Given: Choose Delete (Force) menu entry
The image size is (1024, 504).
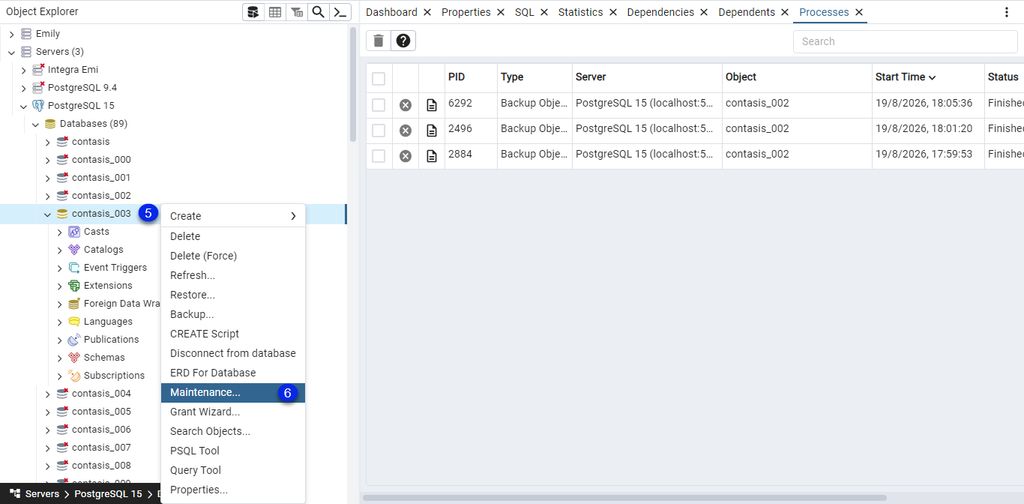Looking at the screenshot, I should 233,255.
